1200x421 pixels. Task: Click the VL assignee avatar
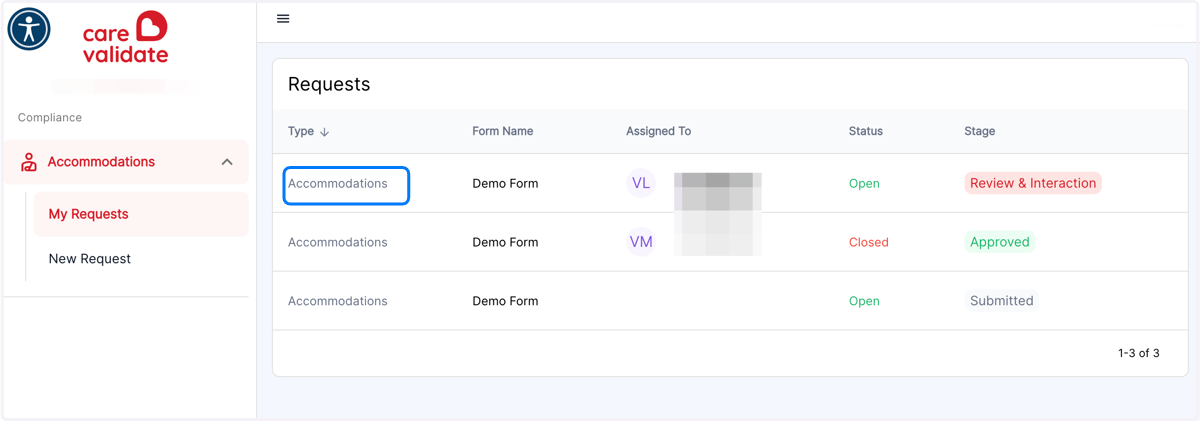click(641, 183)
